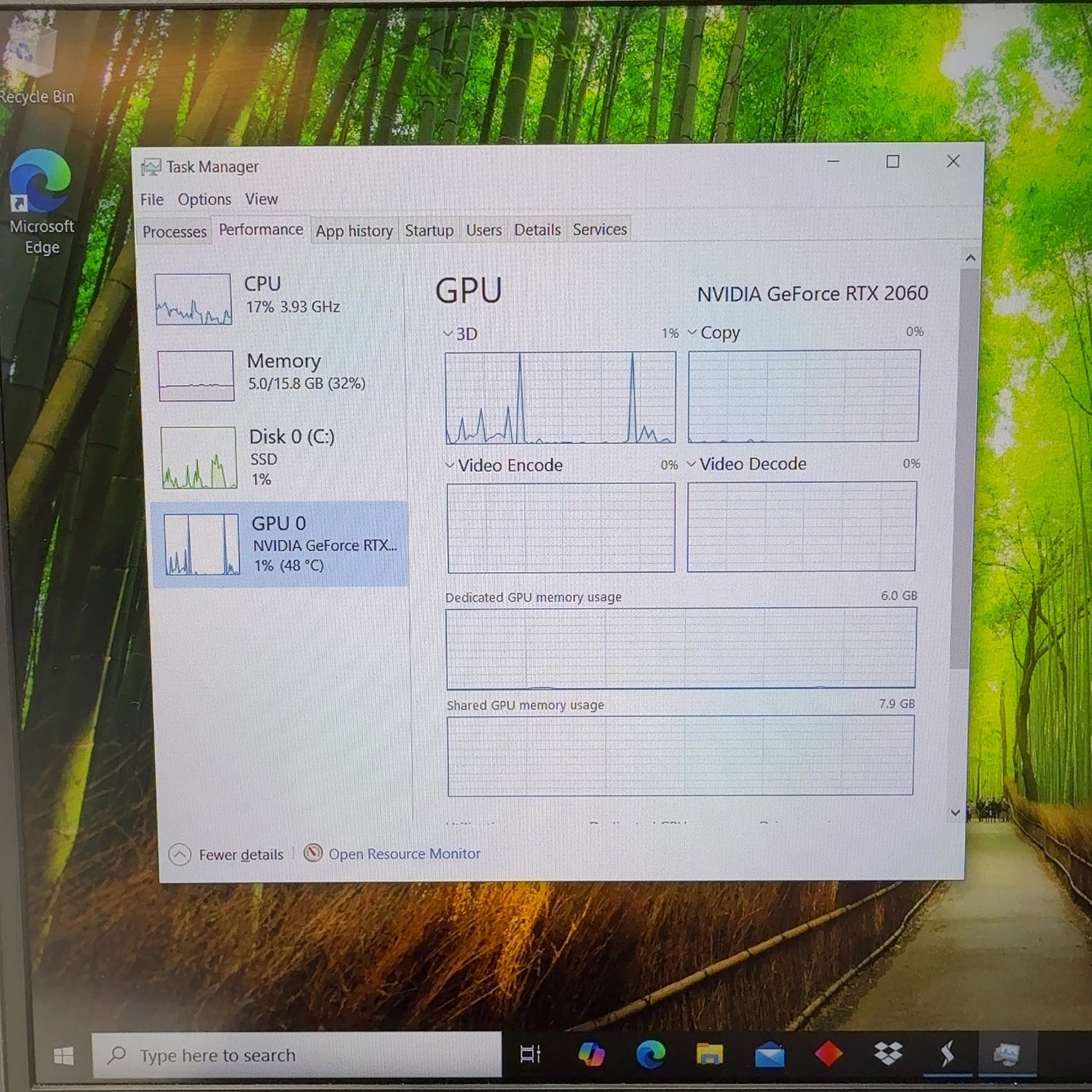1092x1092 pixels.
Task: Switch to the Processes tab
Action: tap(174, 231)
